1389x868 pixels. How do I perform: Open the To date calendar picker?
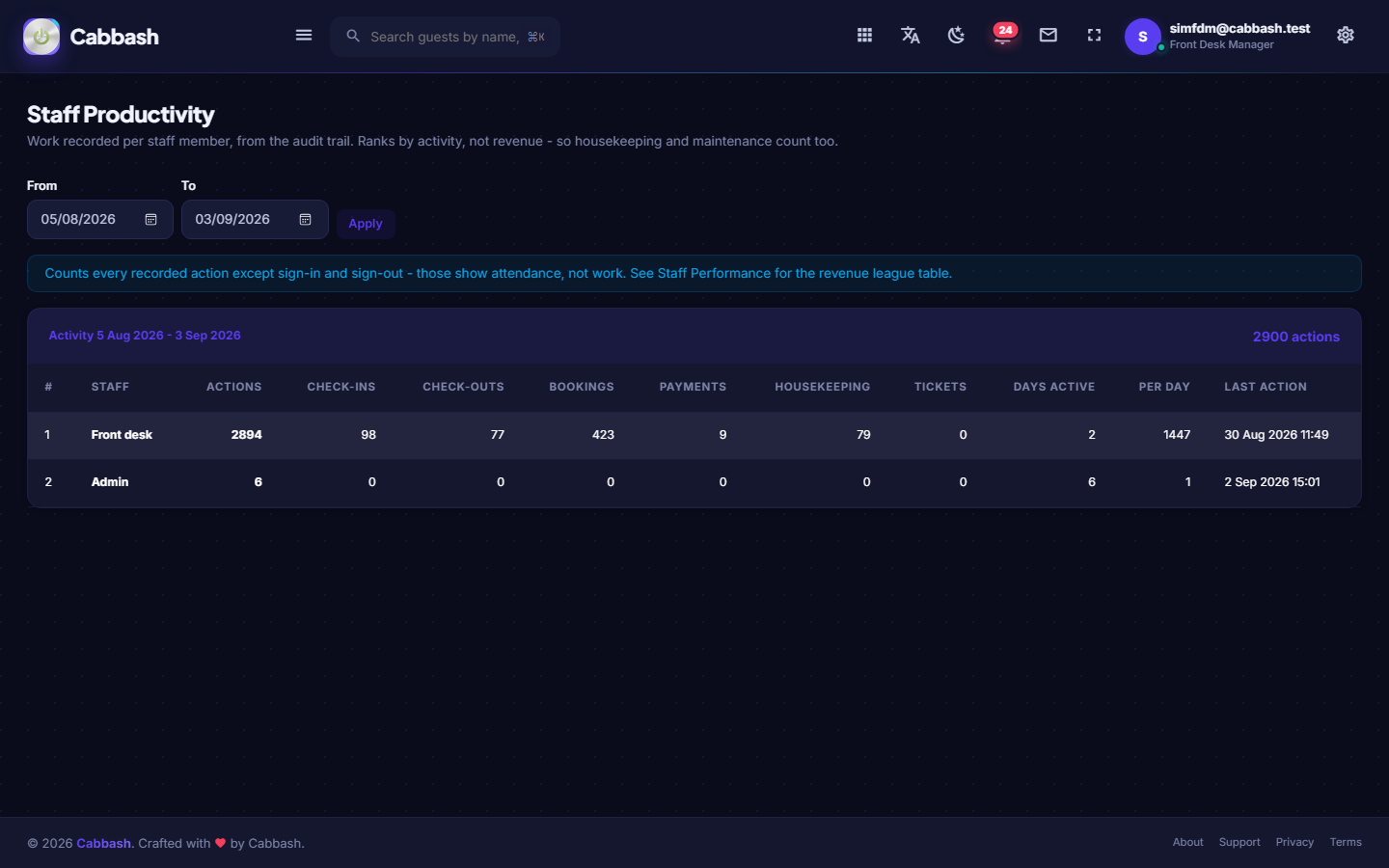pyautogui.click(x=306, y=220)
